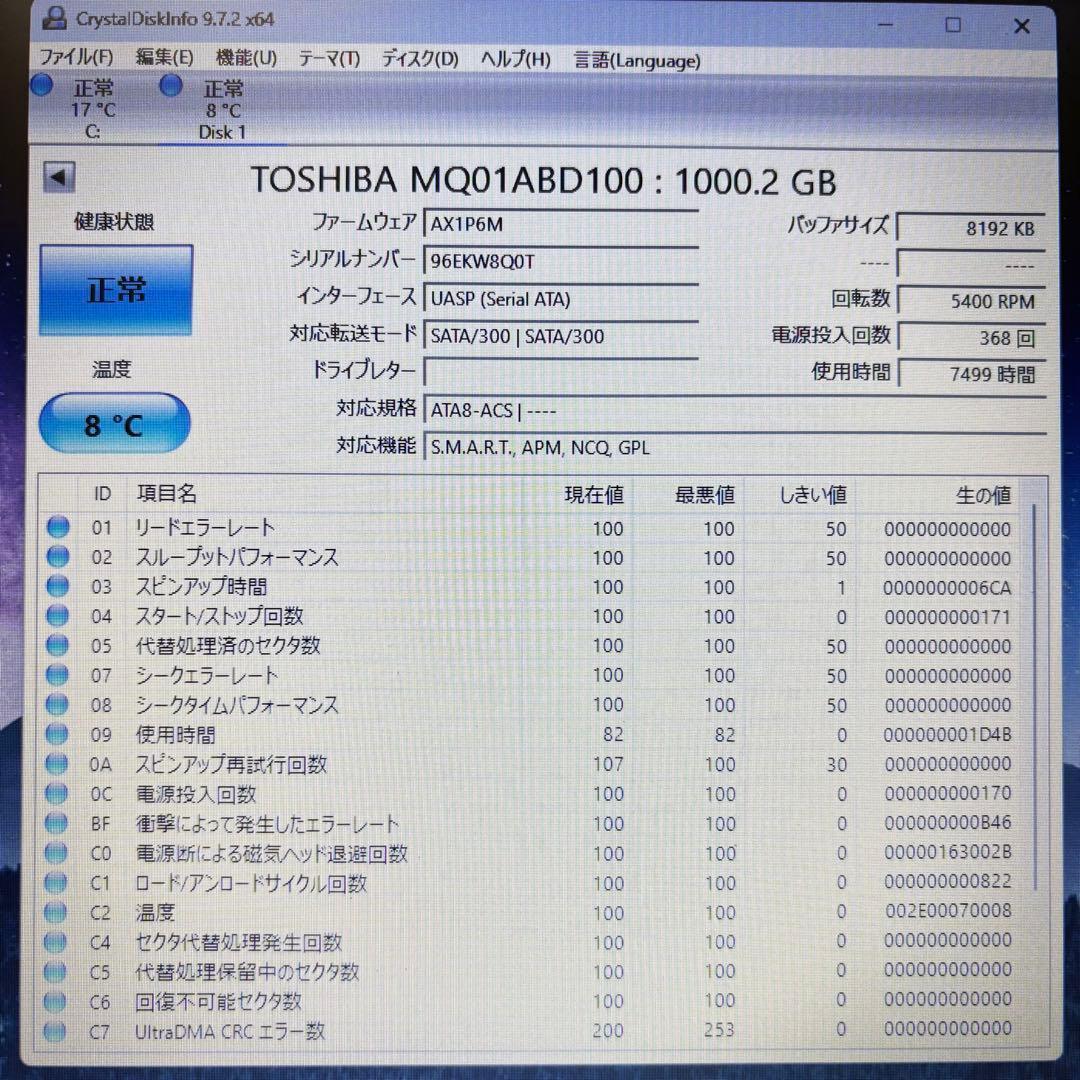Click the blue 正常 health status badge
Screen dimensions: 1080x1080
114,290
